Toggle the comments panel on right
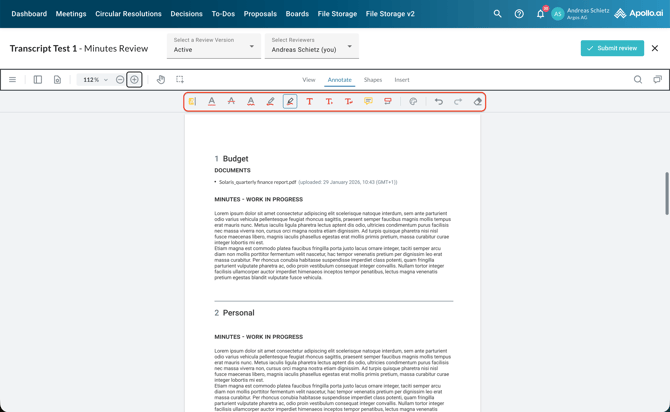This screenshot has height=412, width=670. [x=657, y=80]
